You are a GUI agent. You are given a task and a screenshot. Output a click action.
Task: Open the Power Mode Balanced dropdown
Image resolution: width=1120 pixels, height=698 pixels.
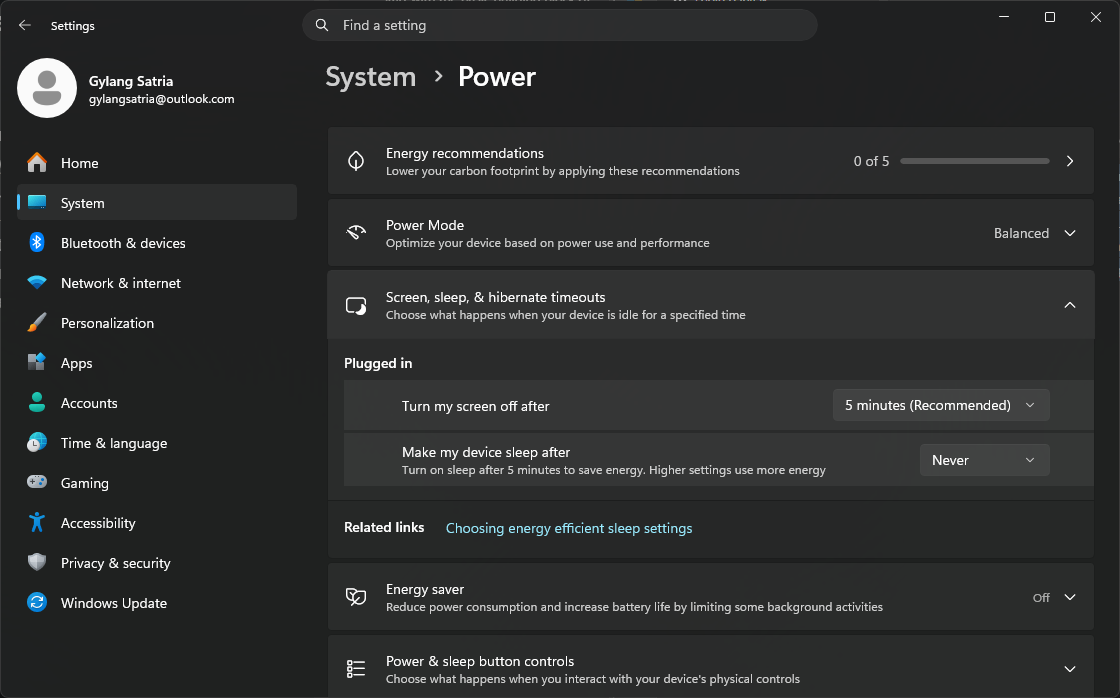coord(1034,233)
